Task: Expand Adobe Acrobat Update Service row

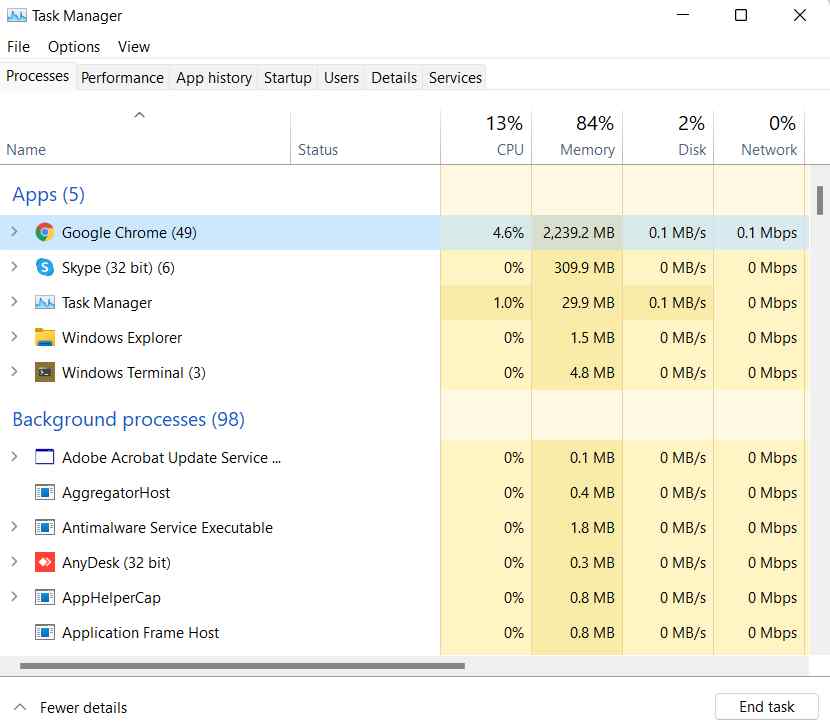Action: (14, 456)
